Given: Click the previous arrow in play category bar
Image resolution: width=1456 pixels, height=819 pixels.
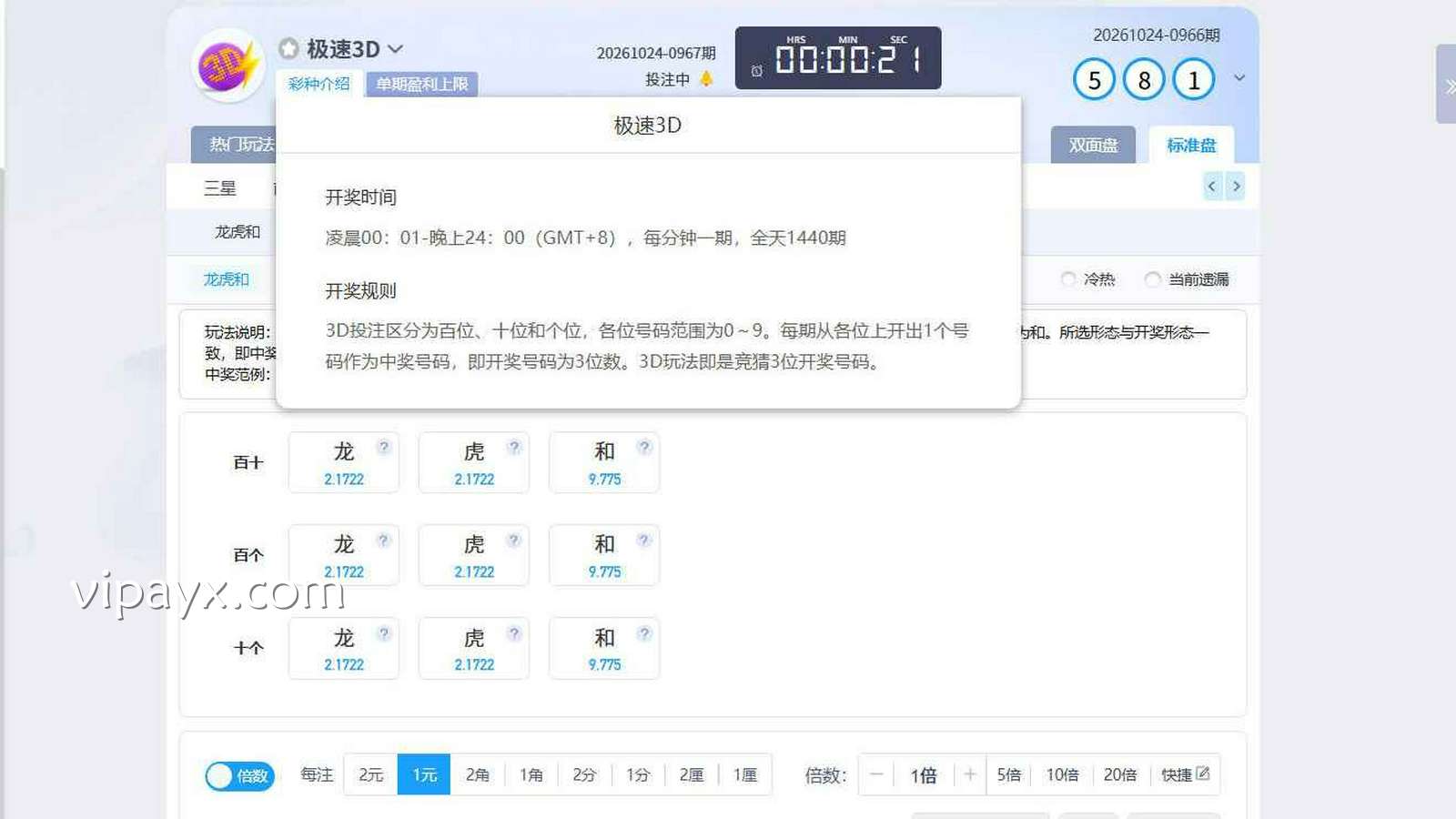Looking at the screenshot, I should click(1212, 186).
